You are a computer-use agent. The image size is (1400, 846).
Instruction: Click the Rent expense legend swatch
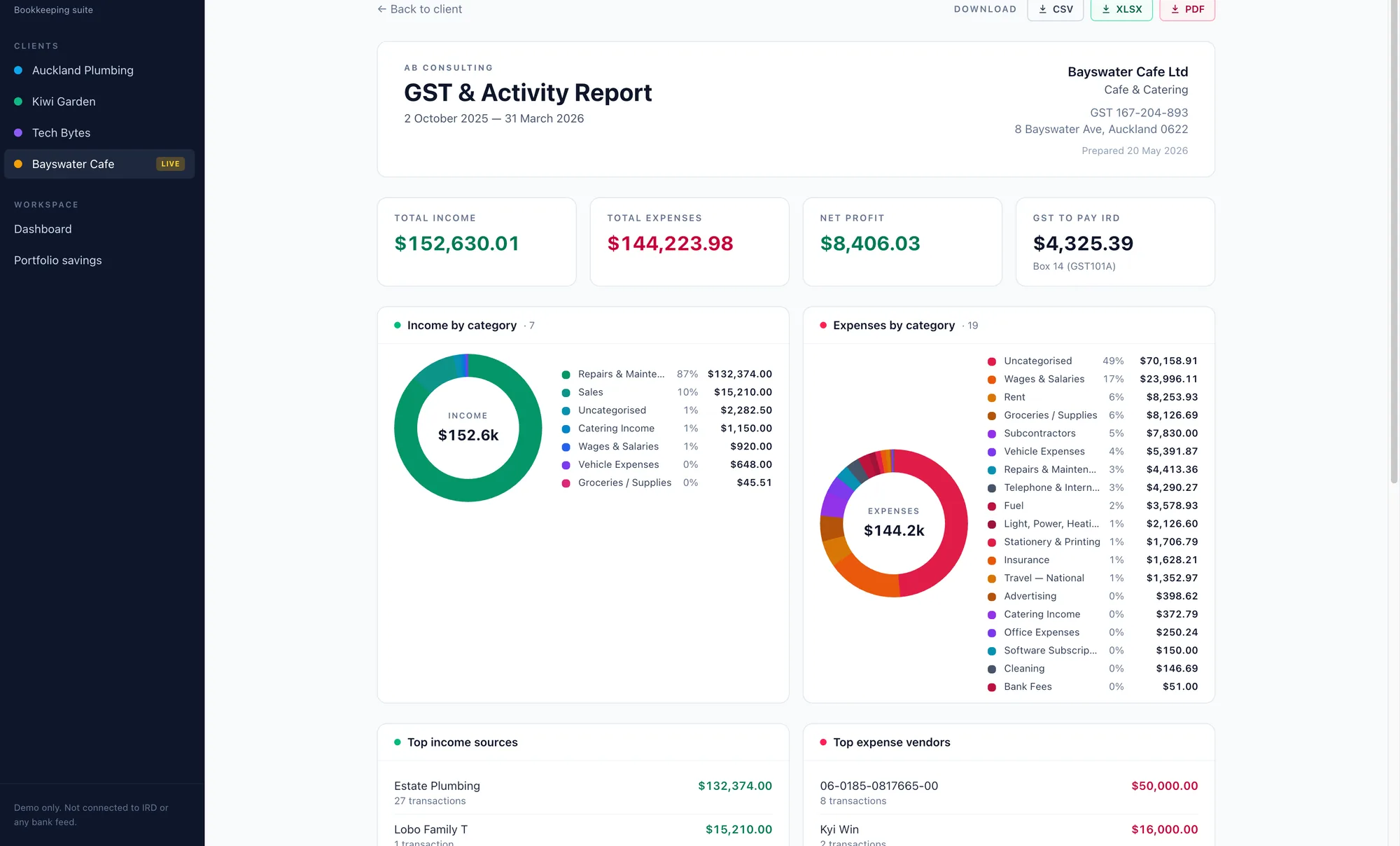(991, 398)
